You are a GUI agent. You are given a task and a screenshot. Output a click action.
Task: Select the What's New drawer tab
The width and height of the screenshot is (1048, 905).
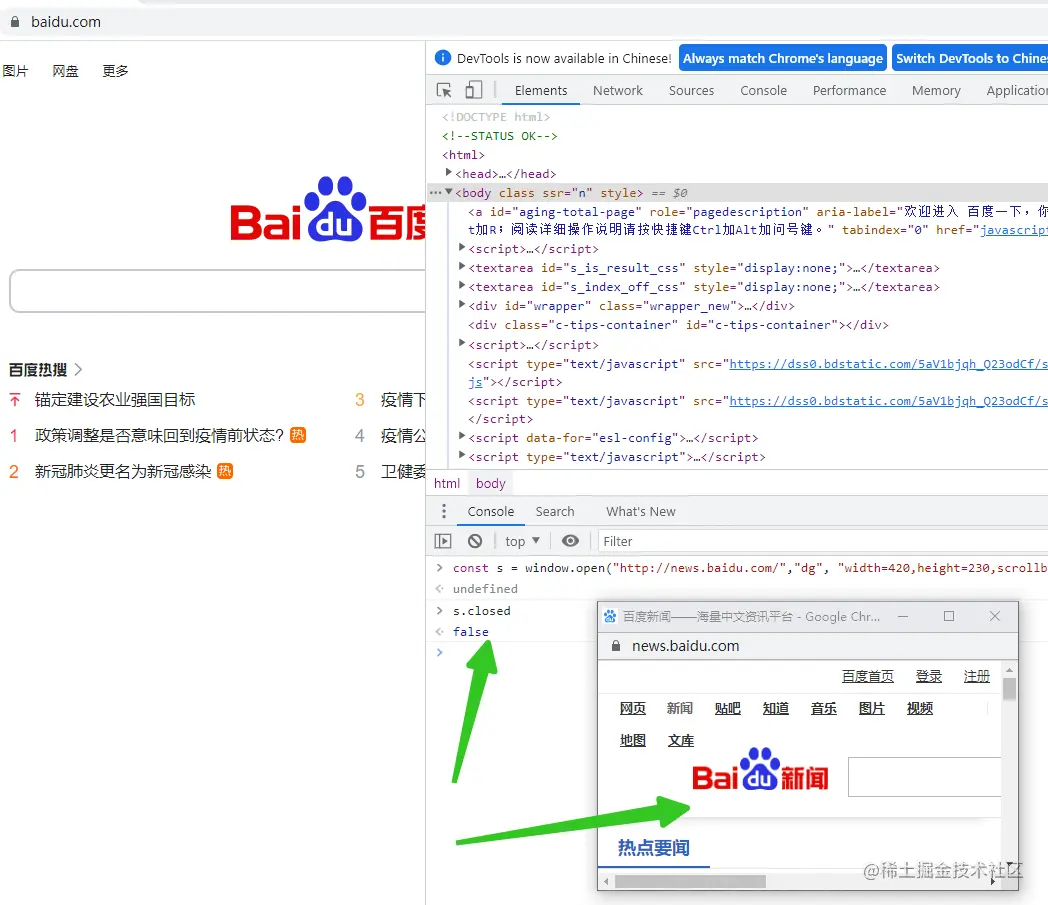[x=640, y=511]
